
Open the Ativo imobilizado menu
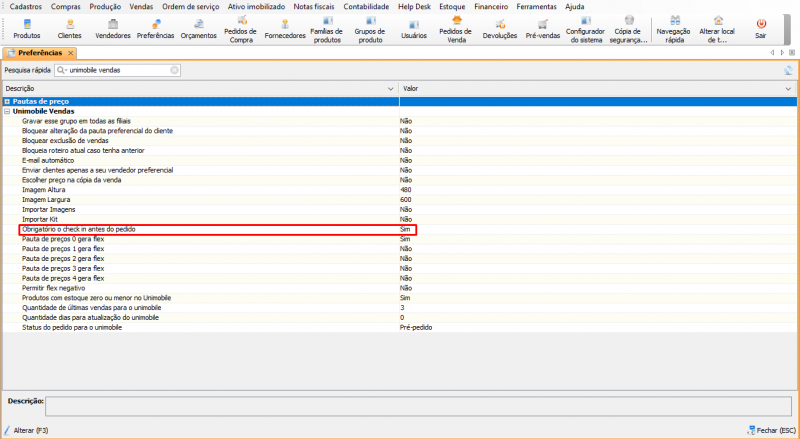point(256,7)
